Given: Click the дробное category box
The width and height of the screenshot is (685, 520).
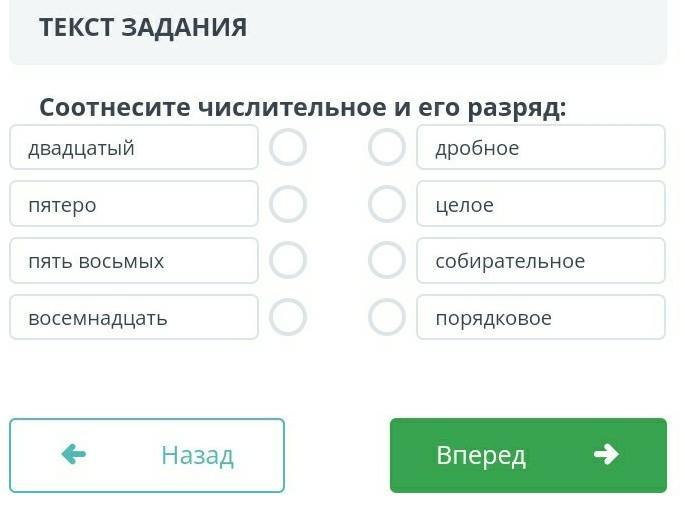Looking at the screenshot, I should pos(540,148).
